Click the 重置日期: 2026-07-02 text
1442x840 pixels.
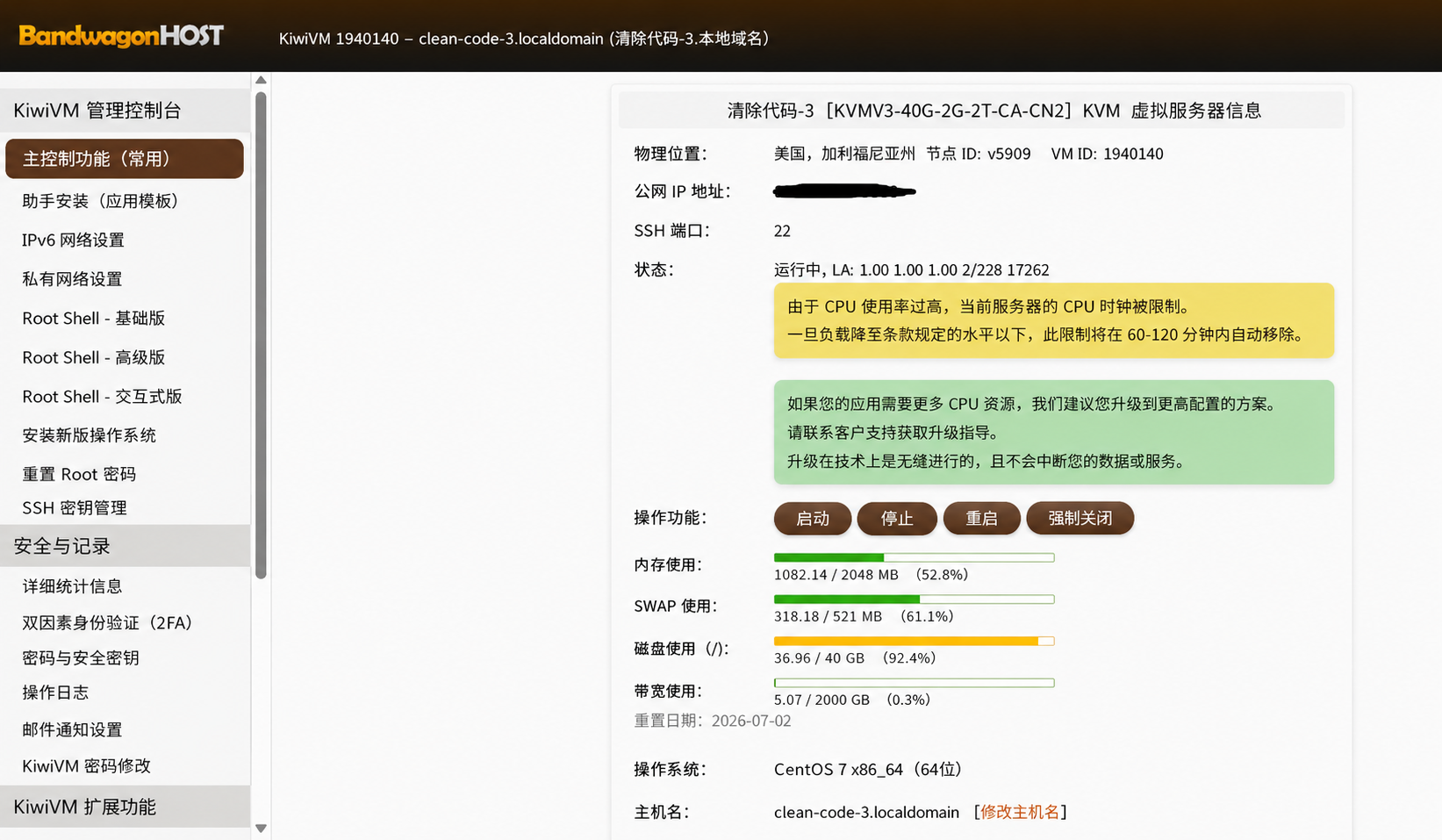(713, 721)
